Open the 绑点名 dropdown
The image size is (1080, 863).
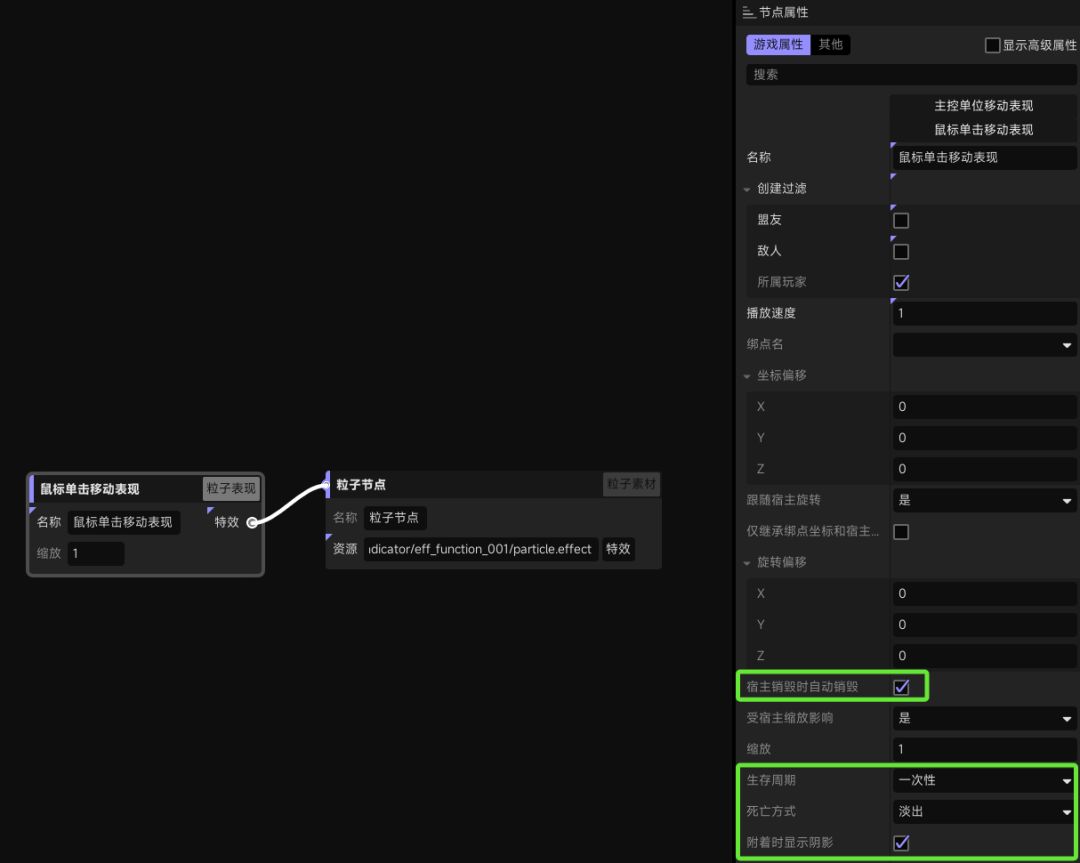(x=984, y=344)
